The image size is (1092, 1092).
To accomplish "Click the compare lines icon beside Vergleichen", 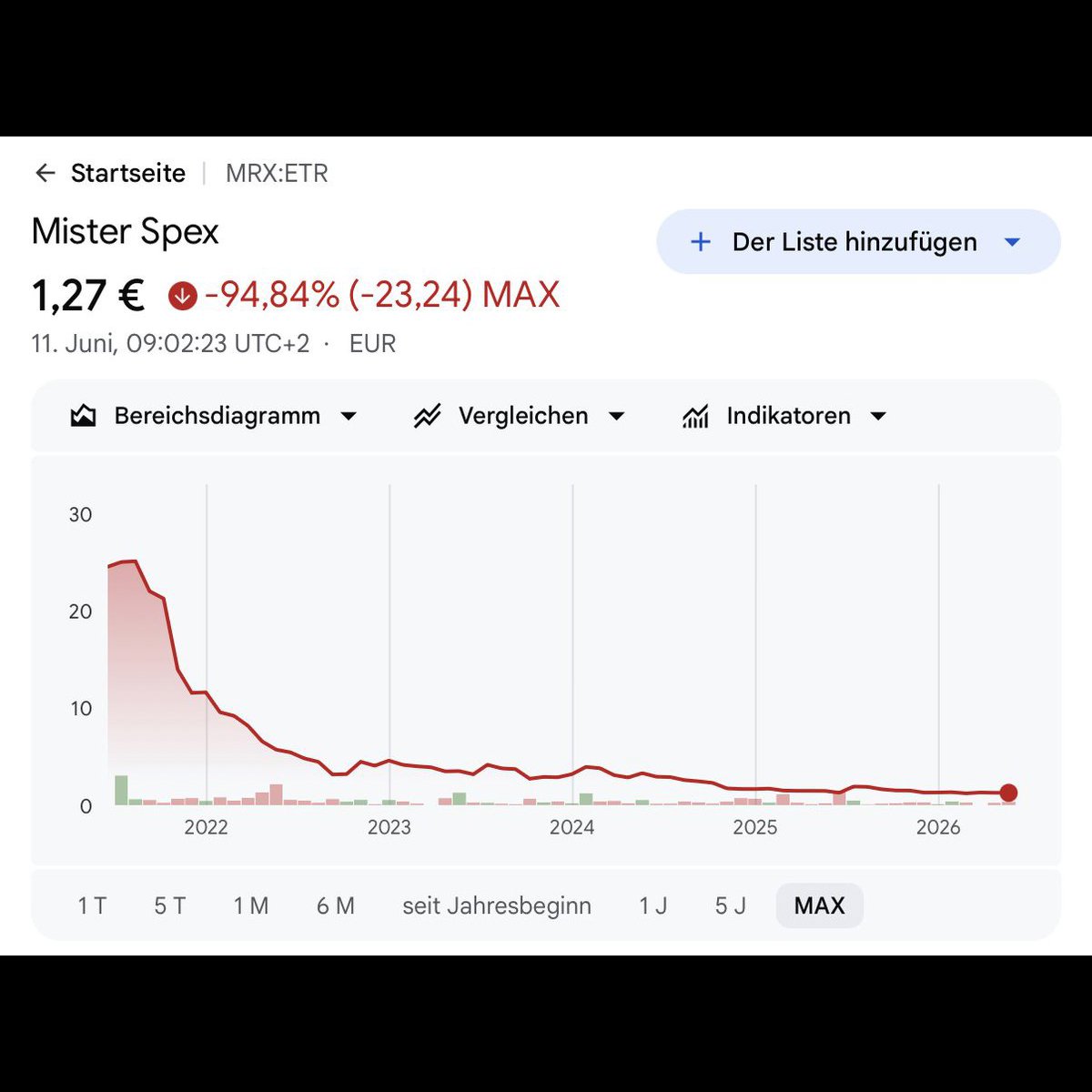I will tap(427, 416).
